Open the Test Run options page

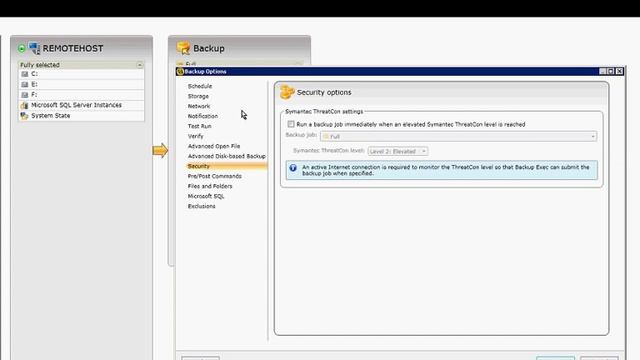click(x=200, y=126)
